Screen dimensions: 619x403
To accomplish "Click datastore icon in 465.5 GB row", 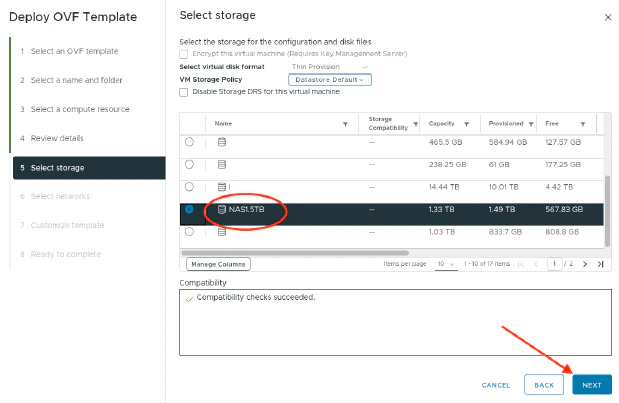I will coord(222,142).
